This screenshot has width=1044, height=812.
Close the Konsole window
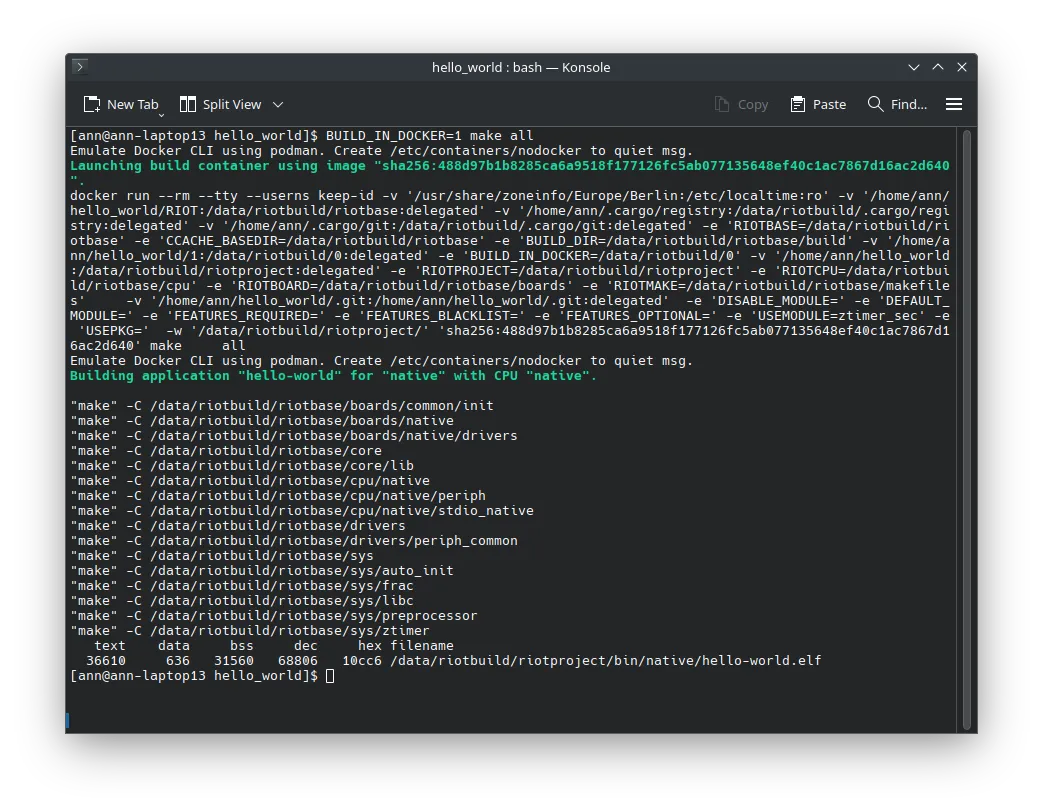pyautogui.click(x=962, y=67)
